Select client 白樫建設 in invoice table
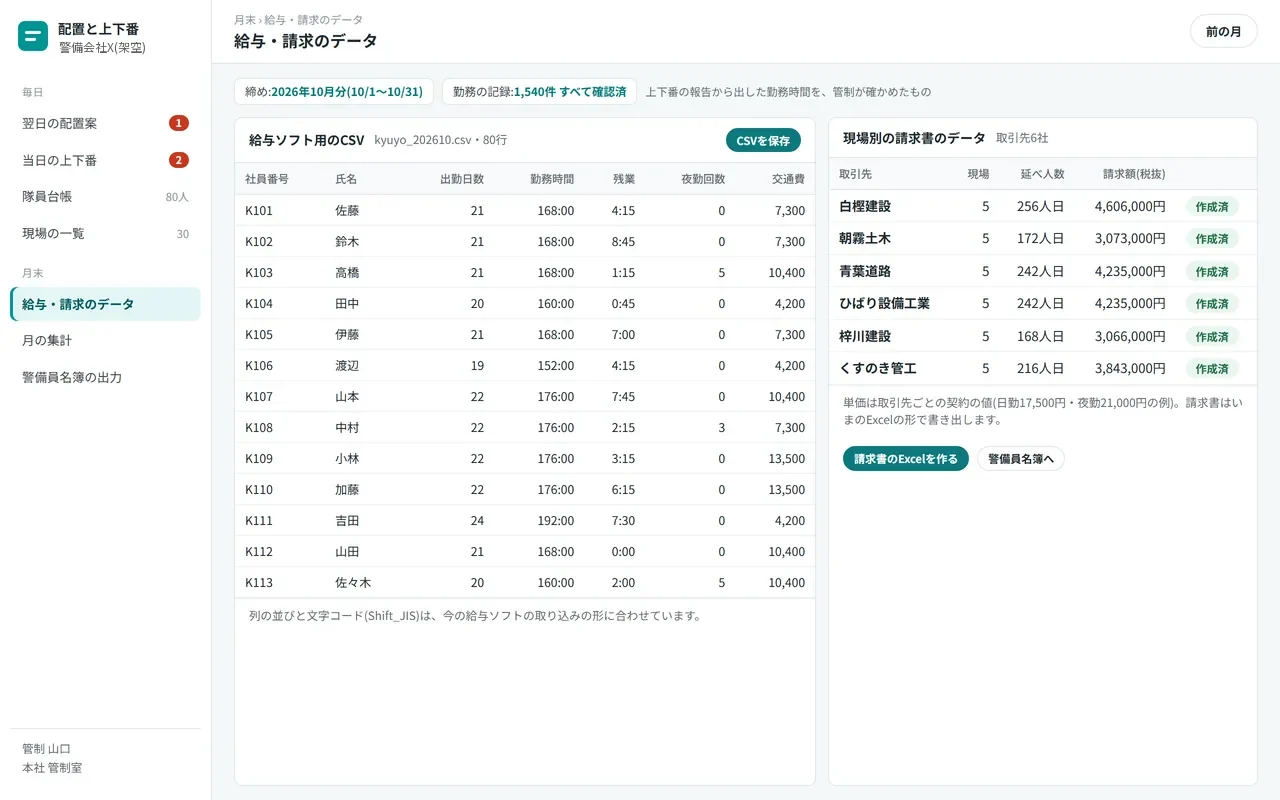The width and height of the screenshot is (1280, 800). click(865, 206)
